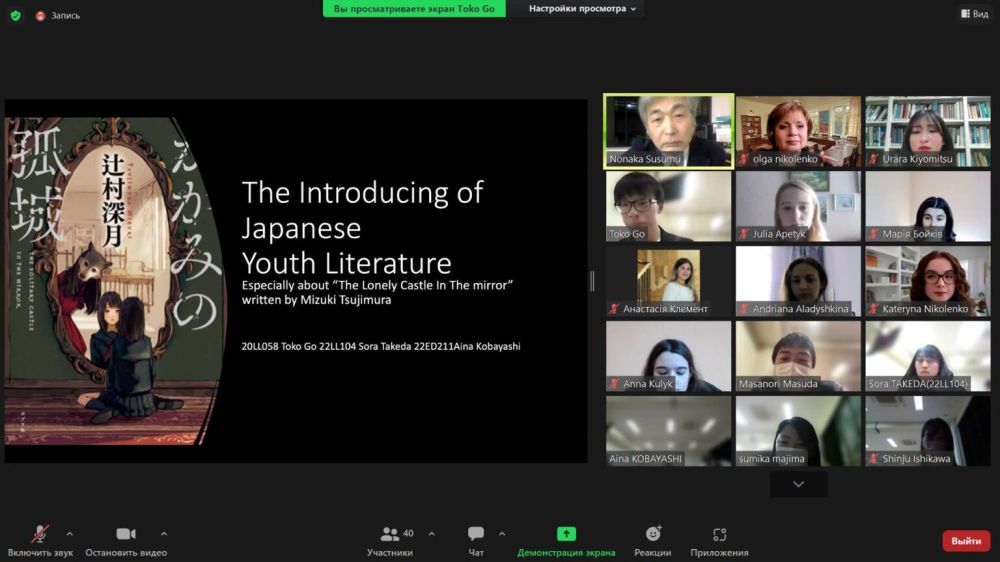This screenshot has width=1000, height=562.
Task: Expand audio options arrow beside microphone
Action: tap(69, 533)
